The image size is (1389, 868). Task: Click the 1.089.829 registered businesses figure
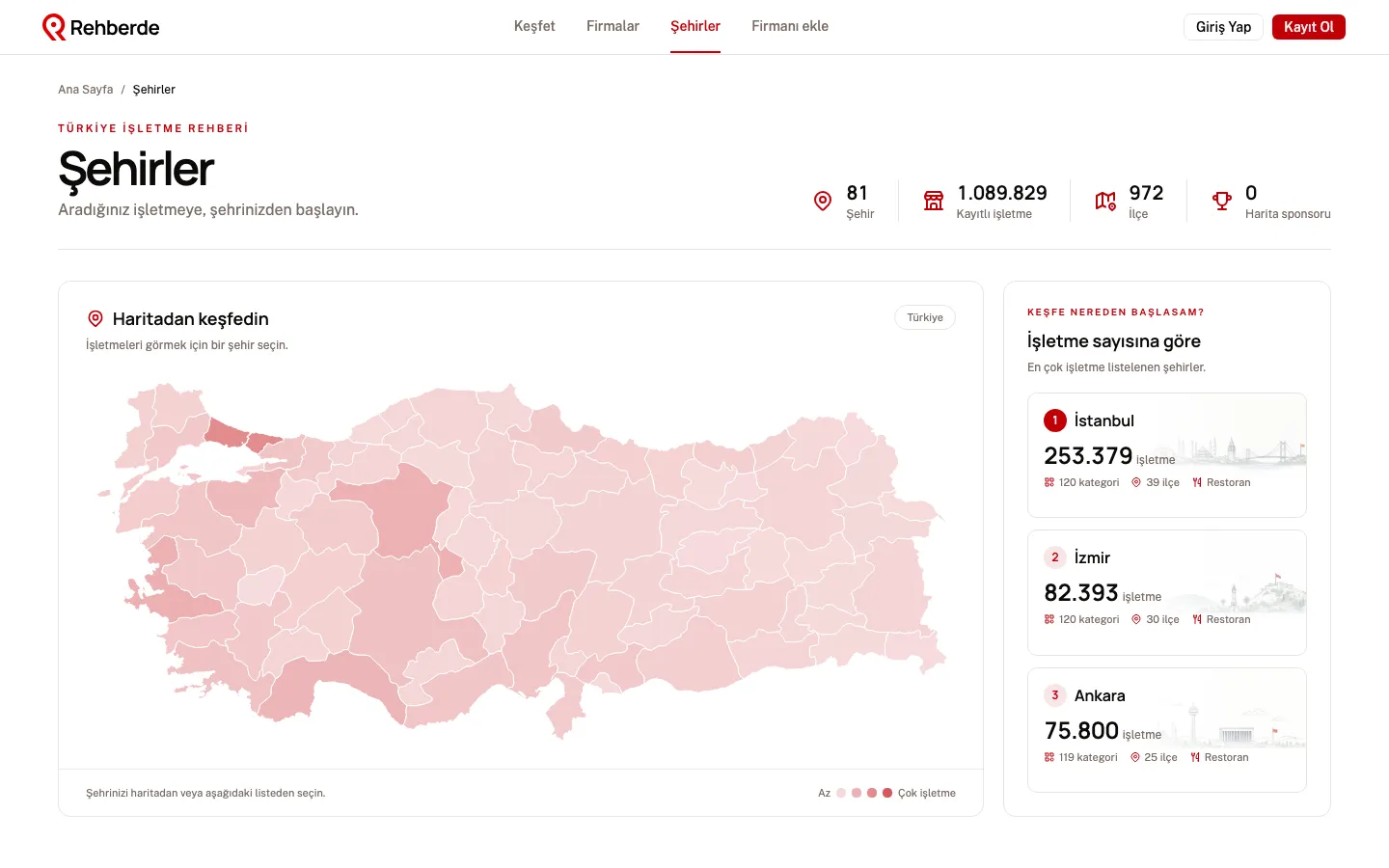click(1002, 193)
